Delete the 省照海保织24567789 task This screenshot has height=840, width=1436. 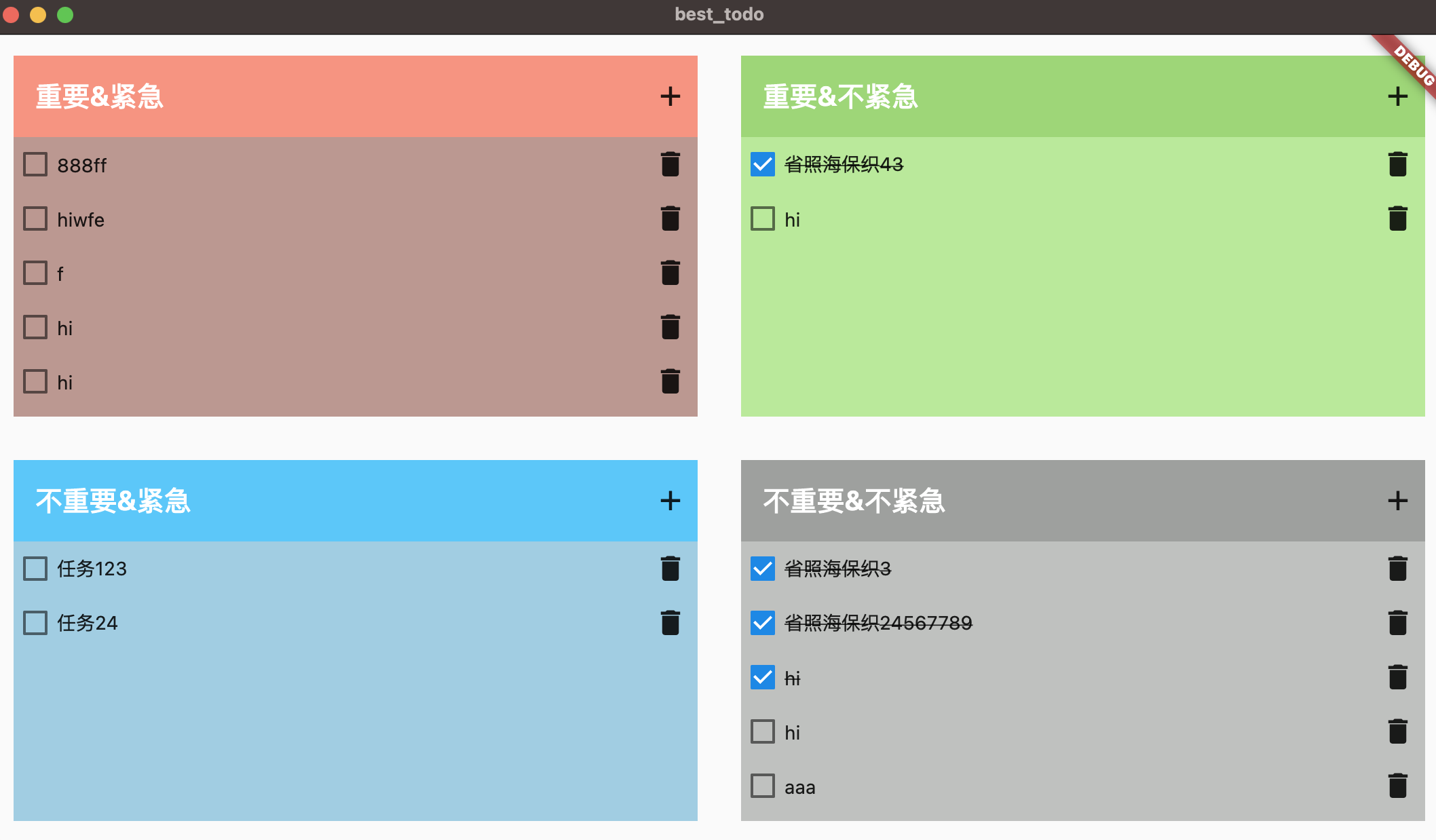1397,623
